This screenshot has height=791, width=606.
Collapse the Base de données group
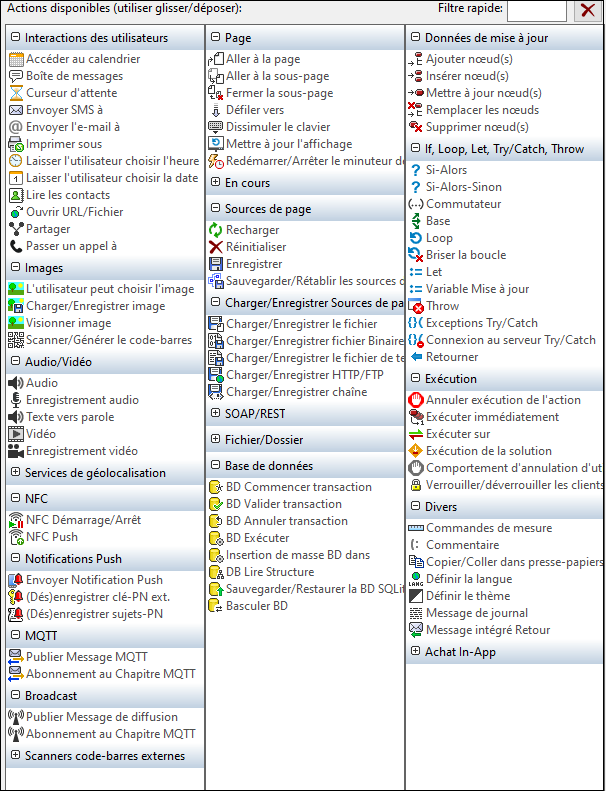[x=216, y=465]
